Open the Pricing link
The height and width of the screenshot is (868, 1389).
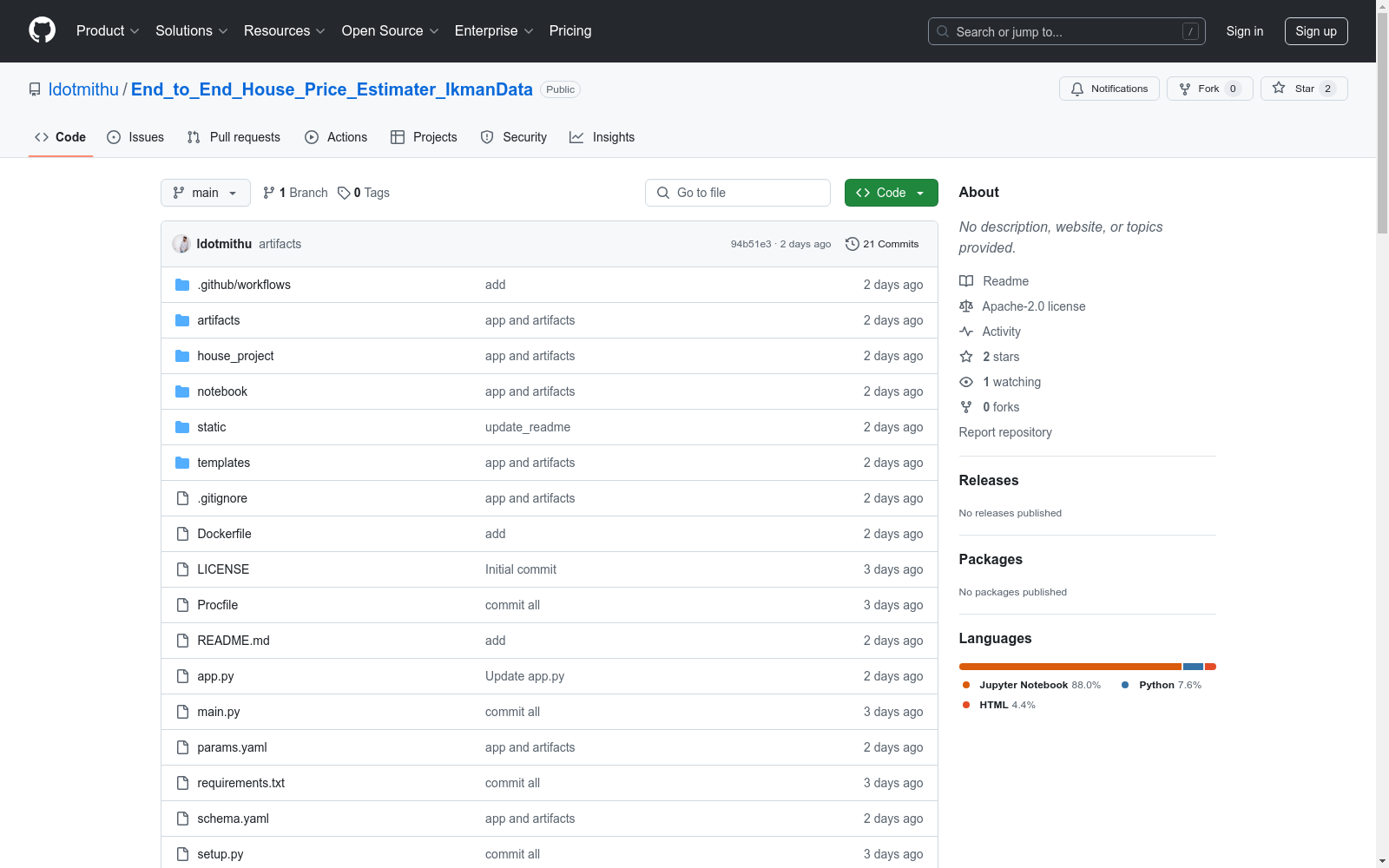coord(570,31)
